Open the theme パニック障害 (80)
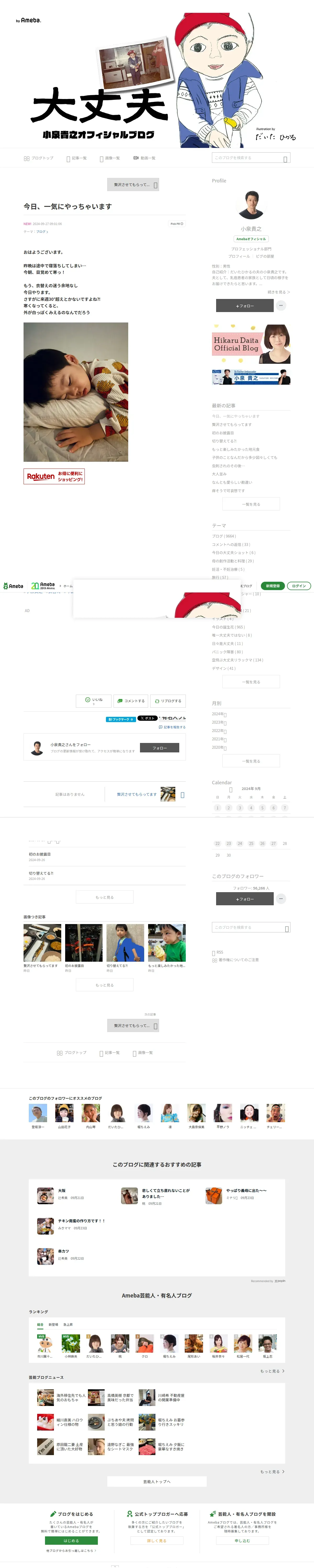The width and height of the screenshot is (314, 1568). (227, 652)
